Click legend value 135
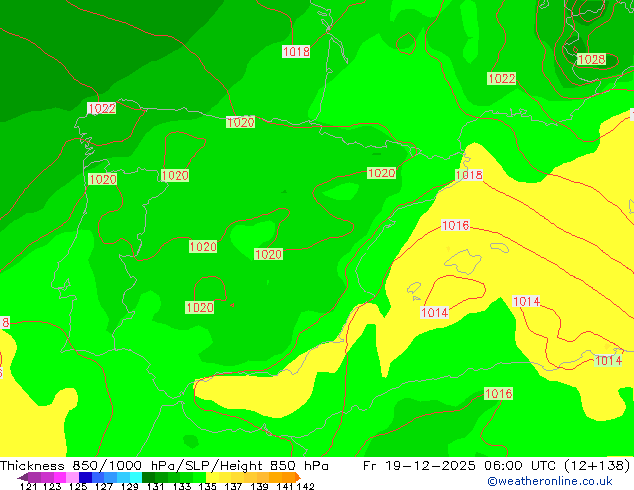 tap(207, 486)
